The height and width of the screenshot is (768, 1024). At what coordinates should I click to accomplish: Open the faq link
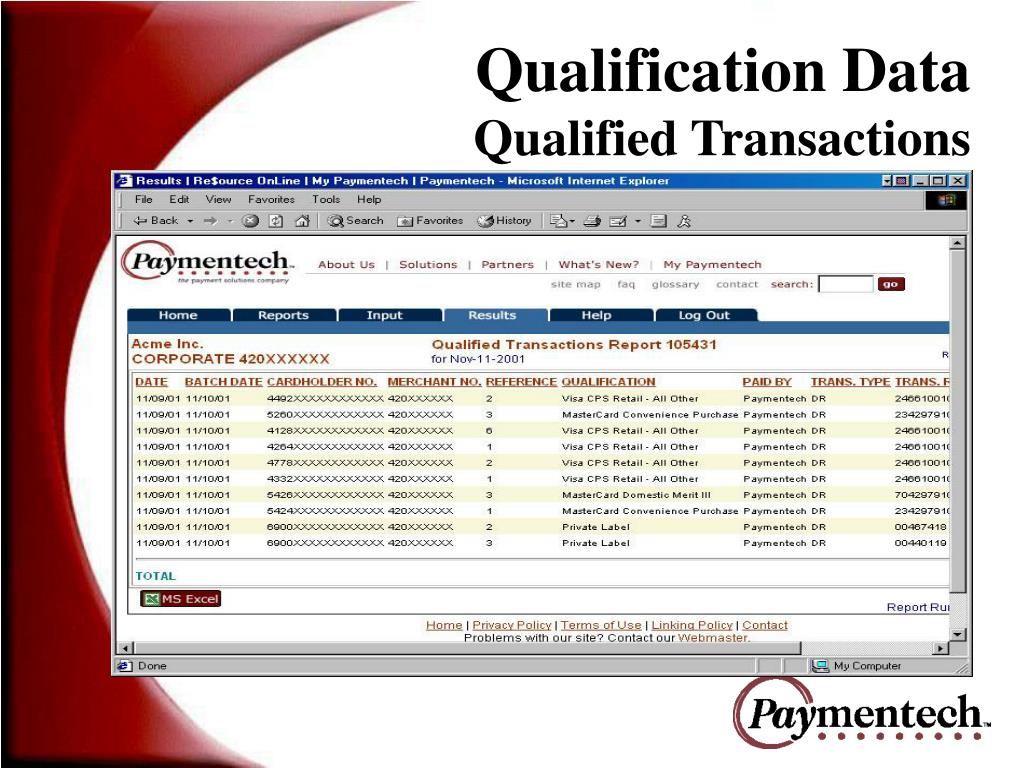626,284
